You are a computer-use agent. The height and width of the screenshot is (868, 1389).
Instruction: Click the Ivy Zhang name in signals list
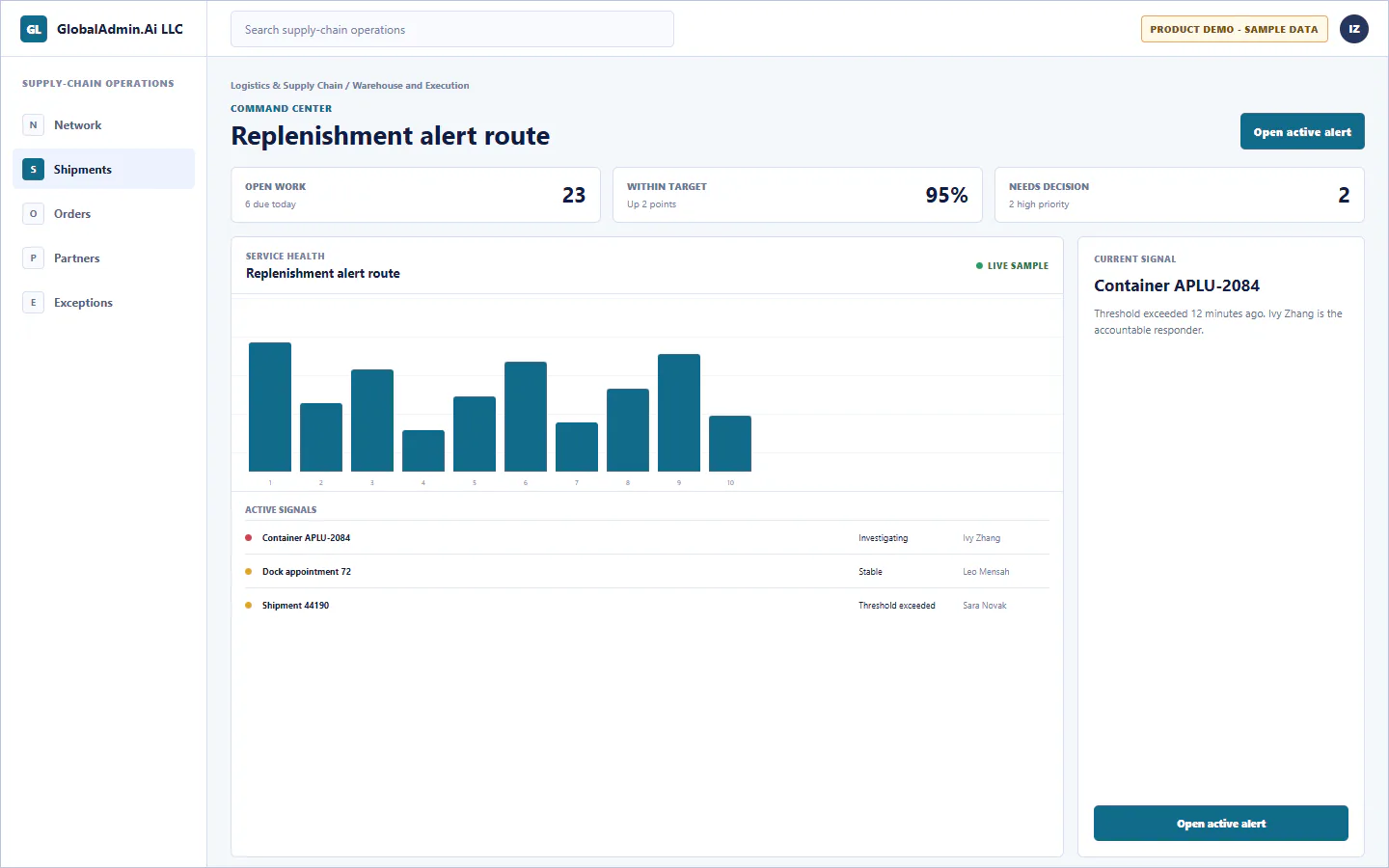981,538
